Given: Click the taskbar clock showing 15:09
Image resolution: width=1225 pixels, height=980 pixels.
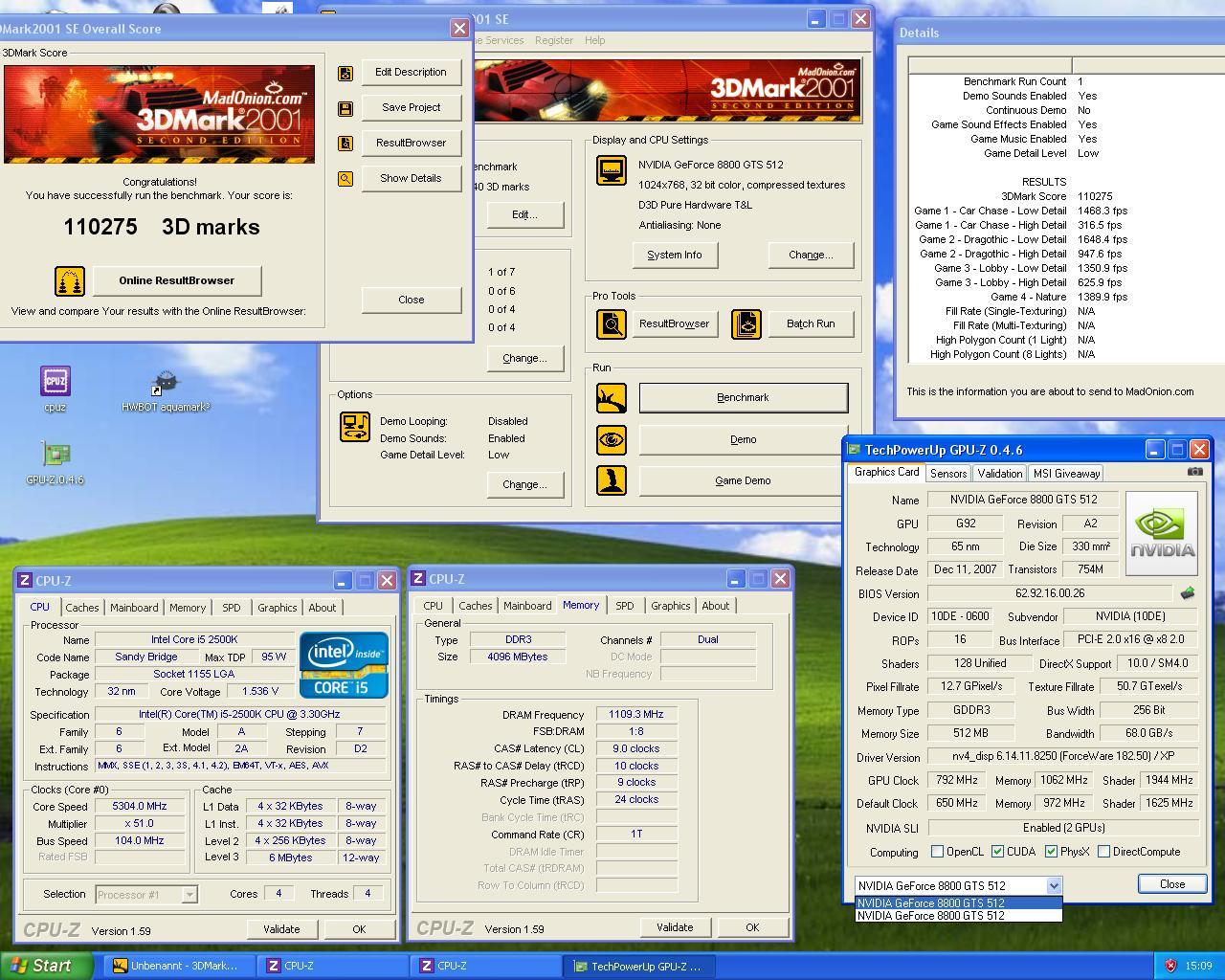Looking at the screenshot, I should click(1198, 966).
